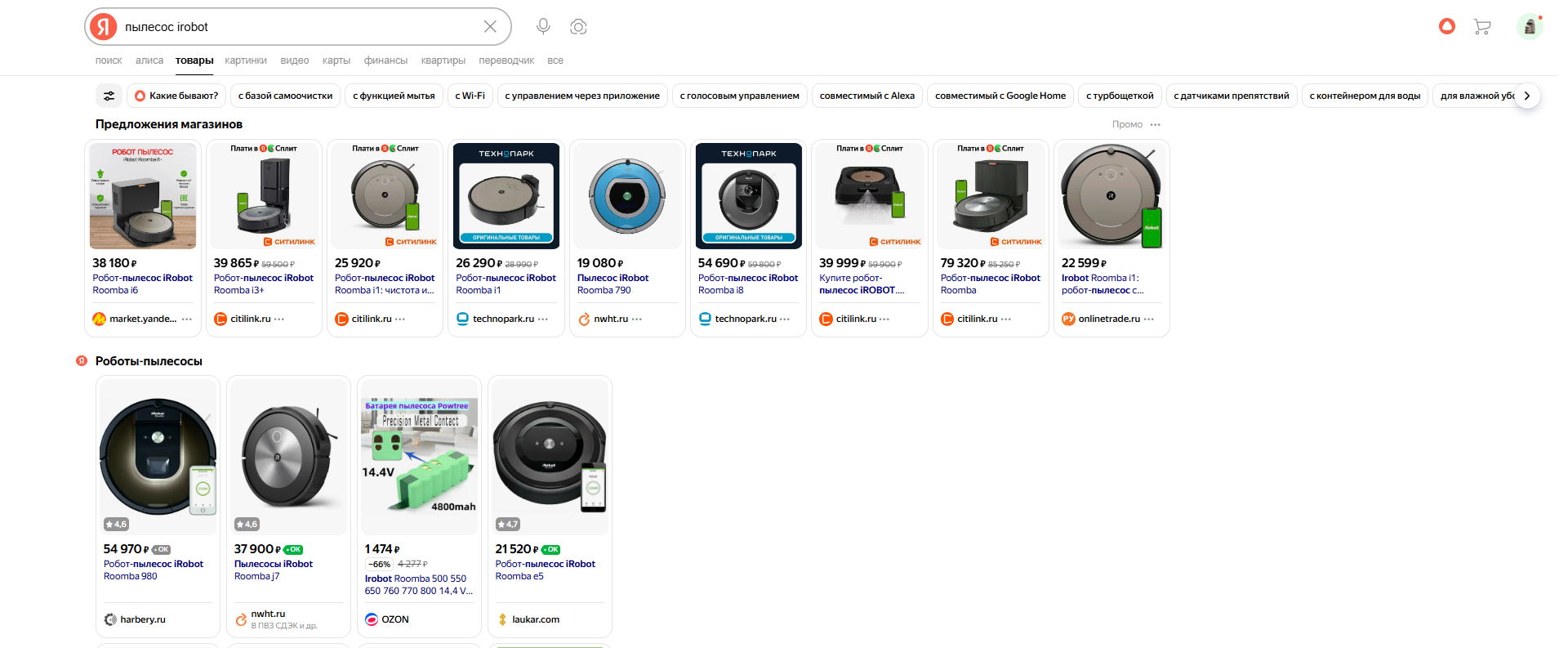The image size is (1568, 648).
Task: Switch to алиса tab
Action: coord(149,60)
